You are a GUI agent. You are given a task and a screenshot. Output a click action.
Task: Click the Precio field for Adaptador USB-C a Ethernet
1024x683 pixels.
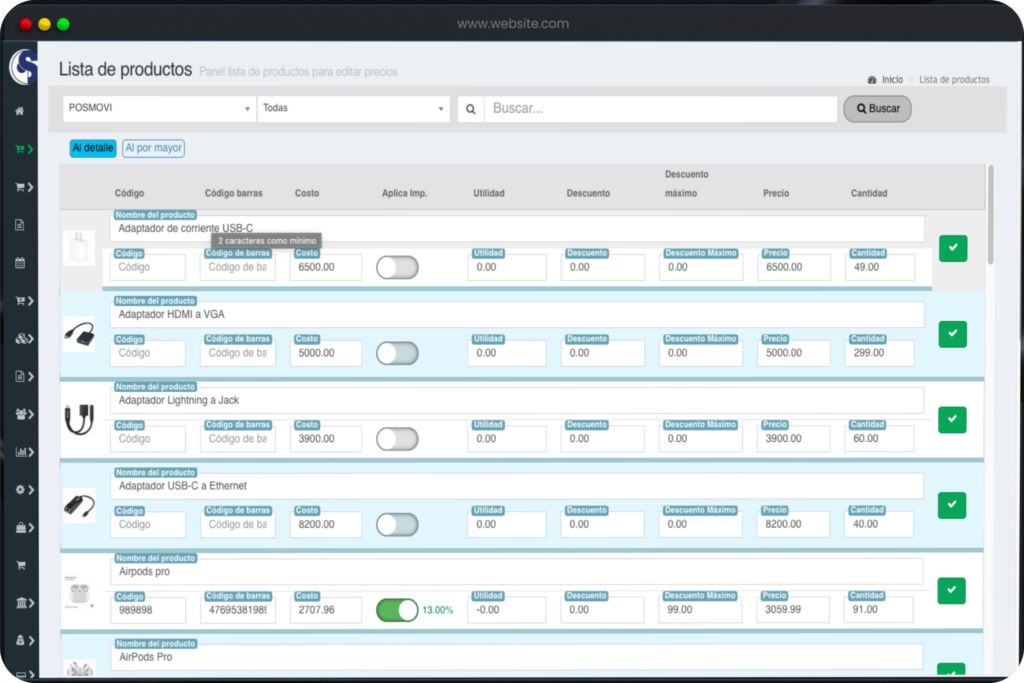(x=794, y=524)
